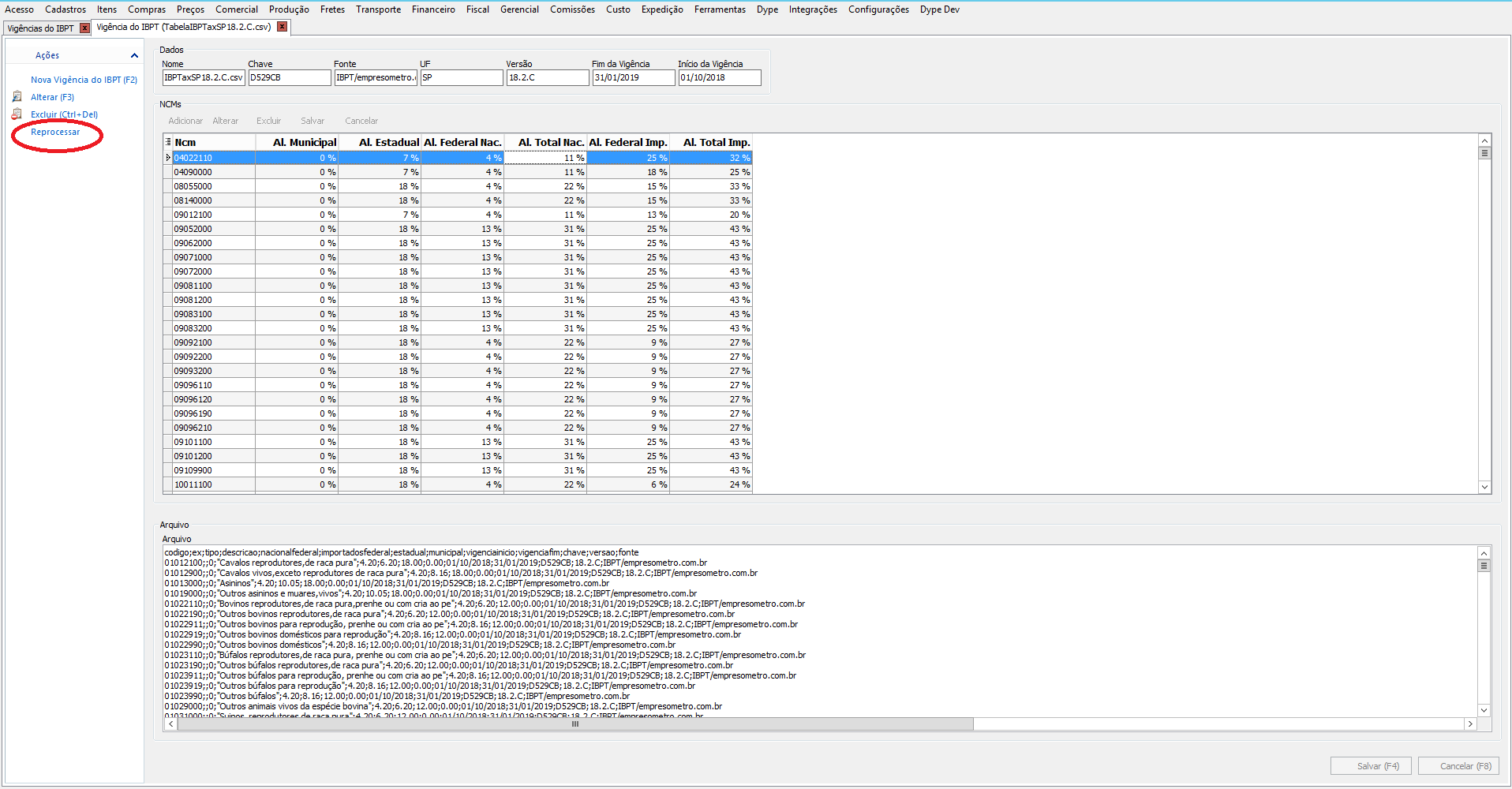Select NCM row 09052000
This screenshot has height=789, width=1512.
point(458,229)
